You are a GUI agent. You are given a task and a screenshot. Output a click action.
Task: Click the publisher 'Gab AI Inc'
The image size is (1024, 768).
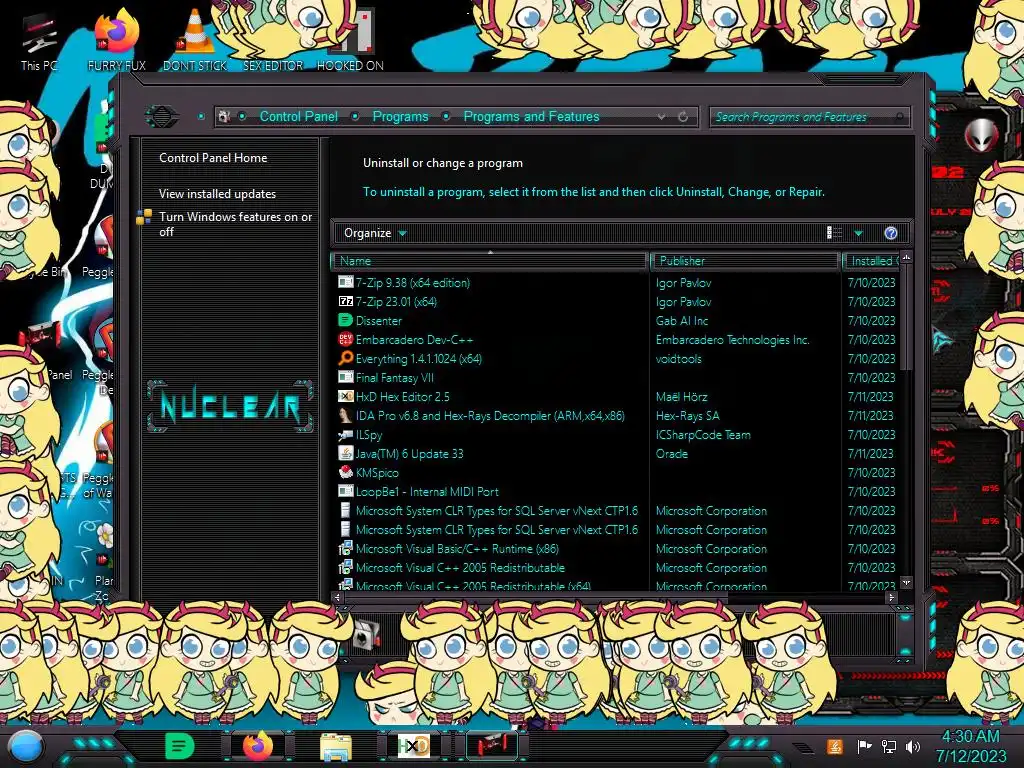(x=682, y=321)
